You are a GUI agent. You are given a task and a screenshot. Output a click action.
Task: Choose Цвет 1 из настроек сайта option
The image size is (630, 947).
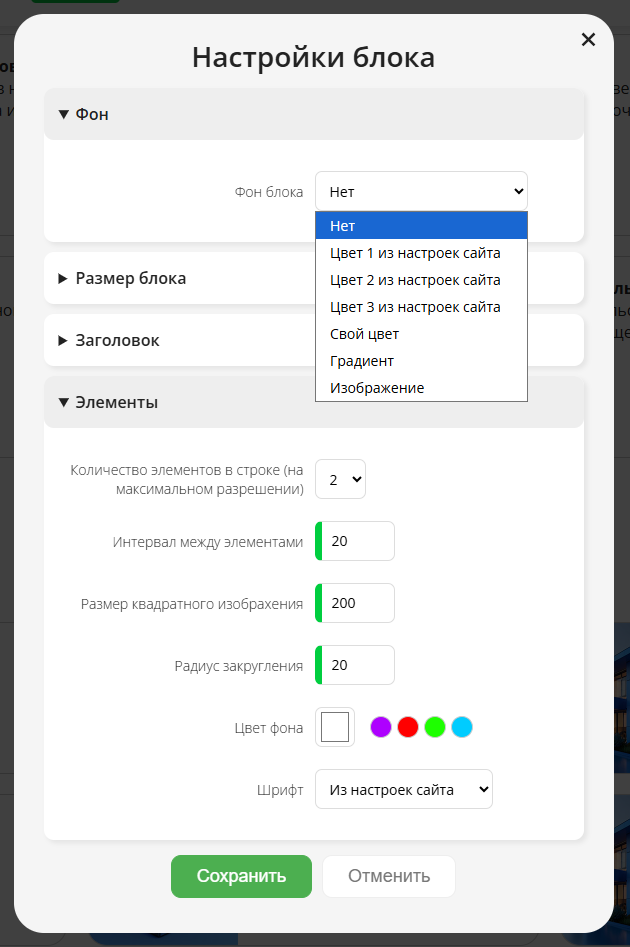[421, 253]
